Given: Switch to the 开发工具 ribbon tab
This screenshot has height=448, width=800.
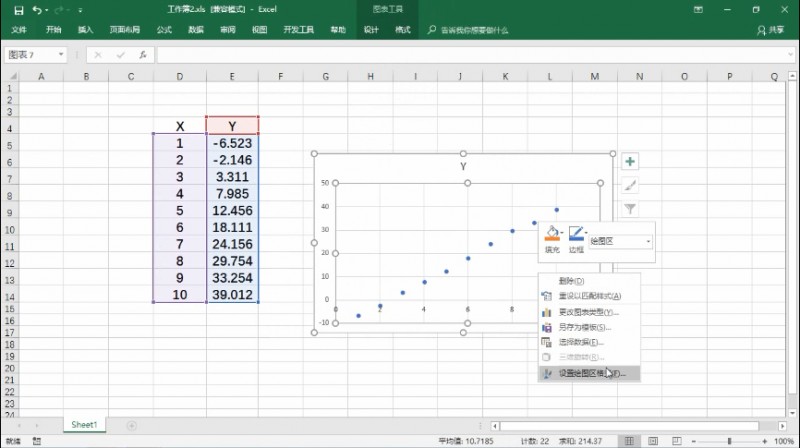Looking at the screenshot, I should [298, 30].
